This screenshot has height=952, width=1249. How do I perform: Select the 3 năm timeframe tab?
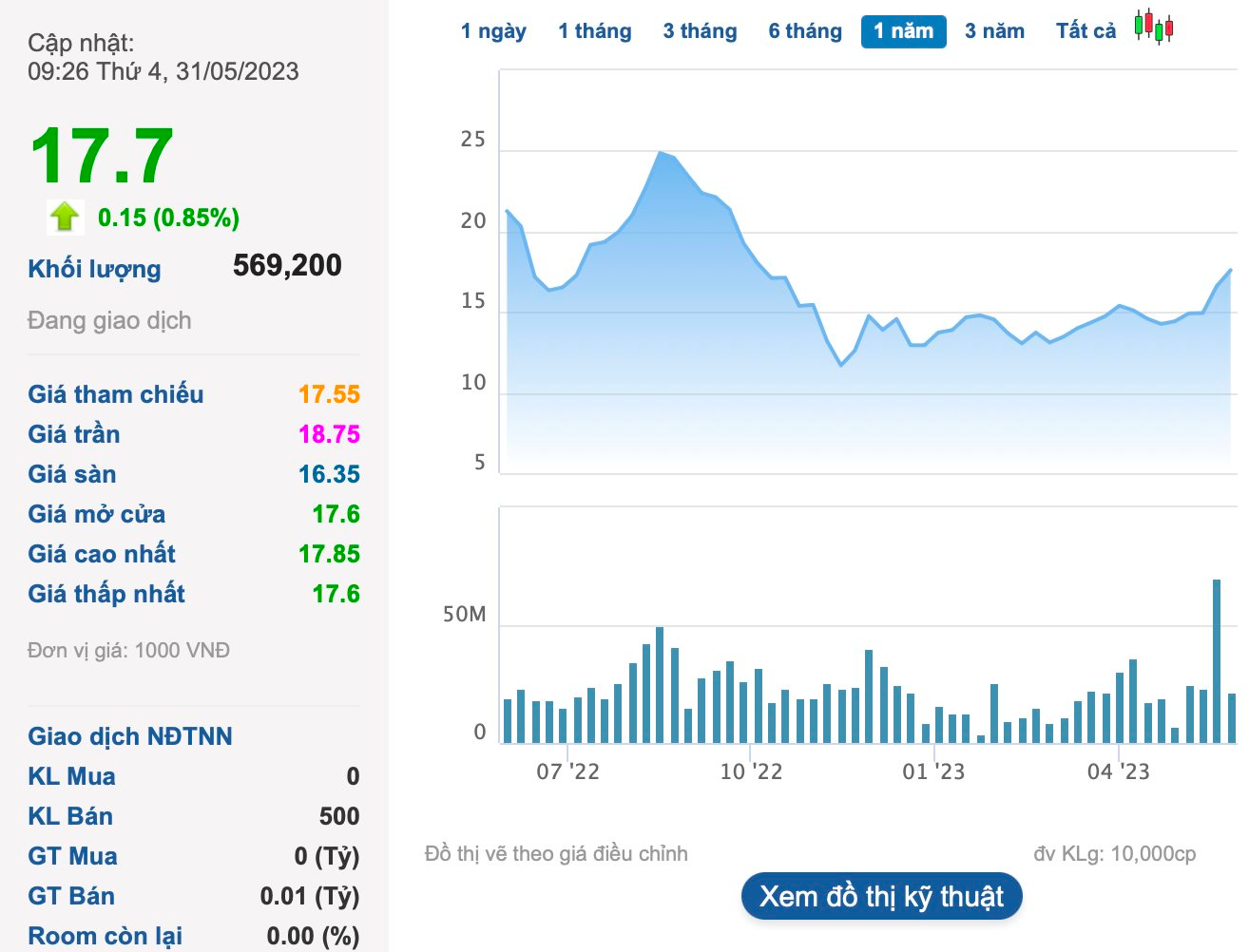click(995, 31)
